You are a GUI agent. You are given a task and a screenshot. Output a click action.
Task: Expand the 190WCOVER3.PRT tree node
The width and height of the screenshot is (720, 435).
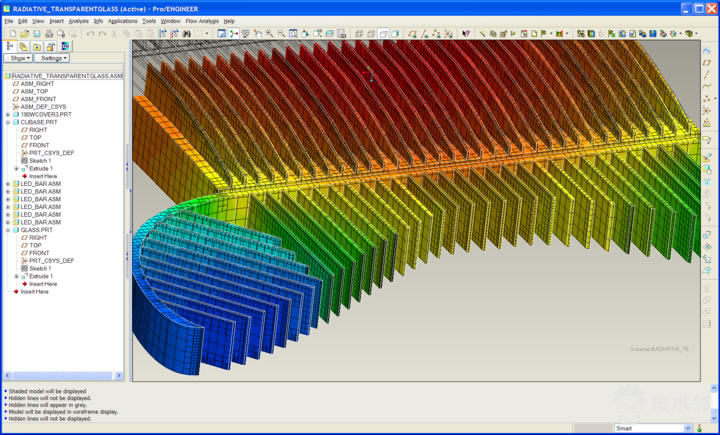click(x=8, y=114)
